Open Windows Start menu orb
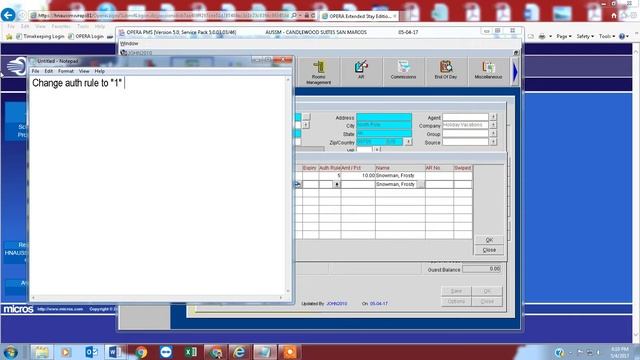The height and width of the screenshot is (360, 640). tap(10, 352)
